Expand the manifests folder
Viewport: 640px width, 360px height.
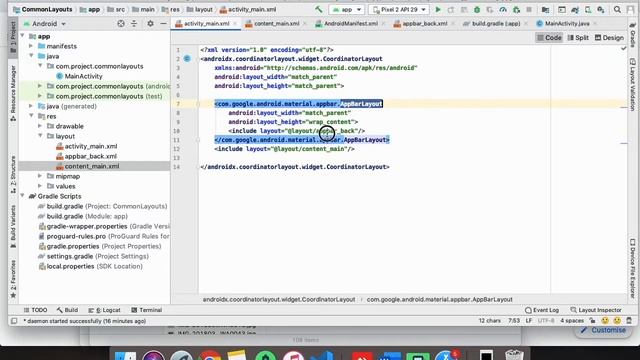point(31,46)
